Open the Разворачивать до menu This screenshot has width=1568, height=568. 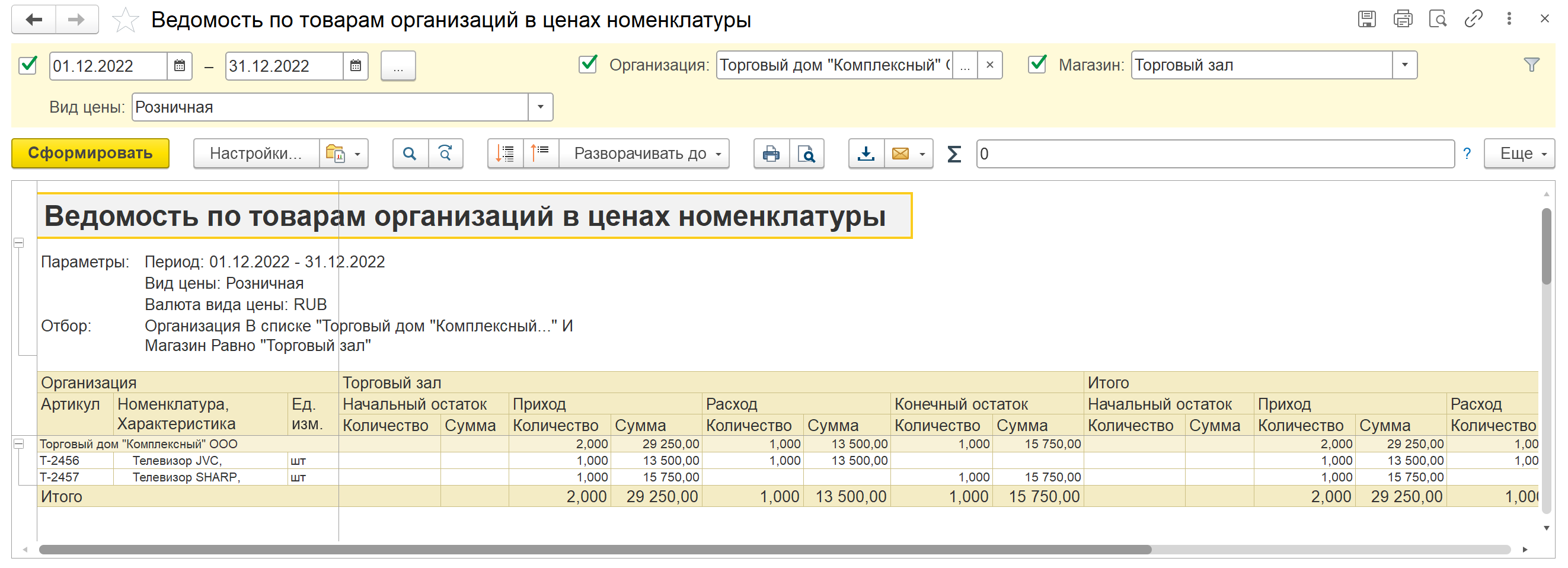click(647, 154)
